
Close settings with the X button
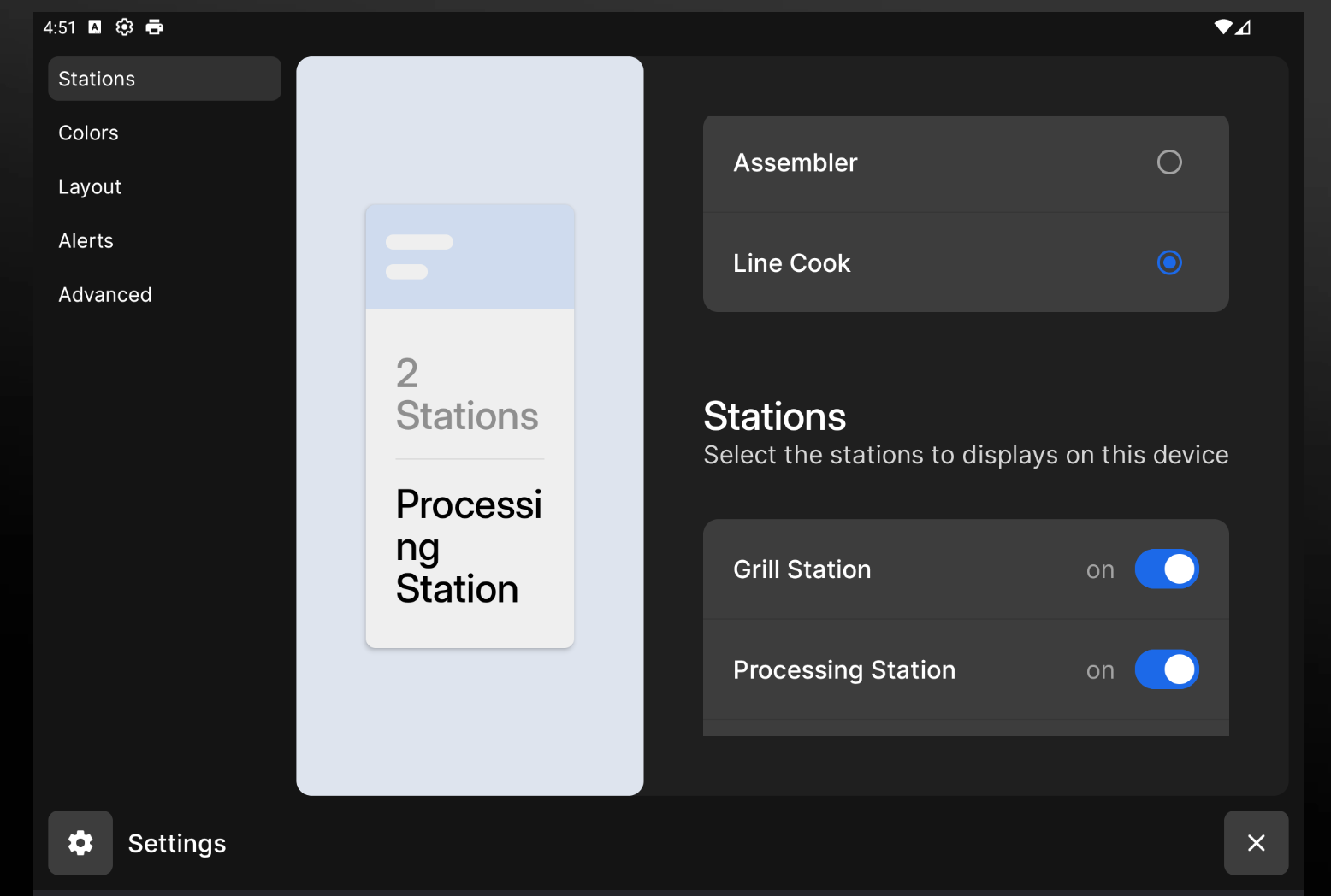(1256, 843)
